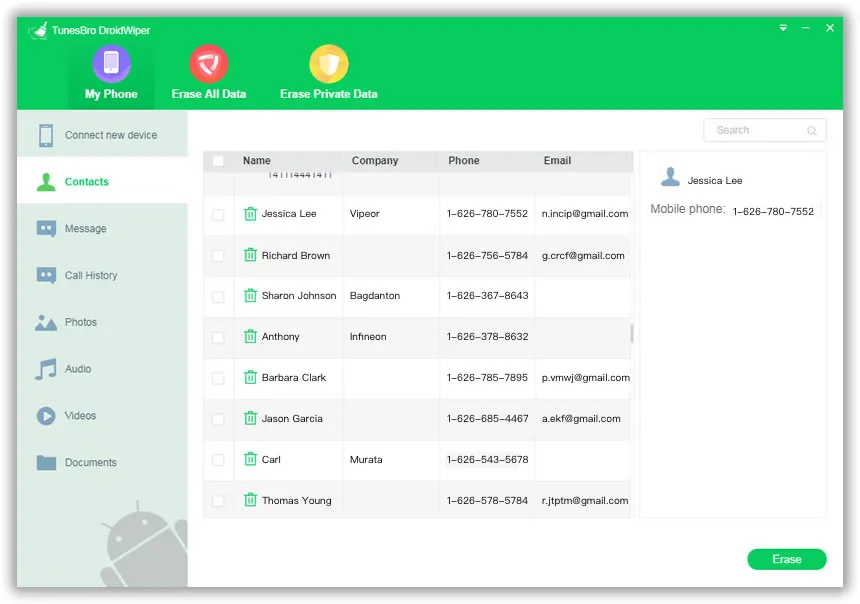This screenshot has height=604, width=860.
Task: Select Call History in the sidebar
Action: click(x=90, y=275)
